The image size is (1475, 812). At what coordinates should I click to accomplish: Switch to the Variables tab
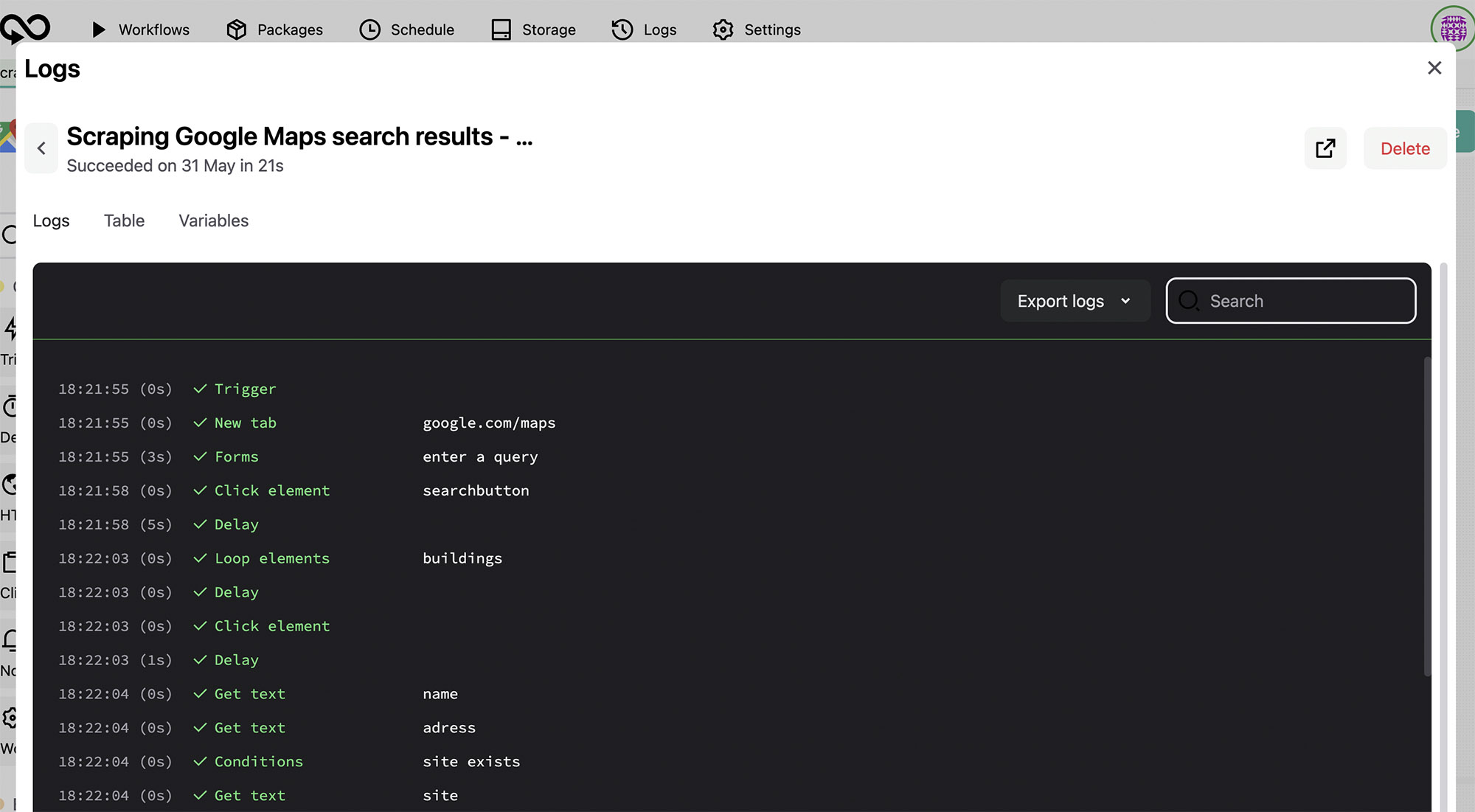(213, 221)
